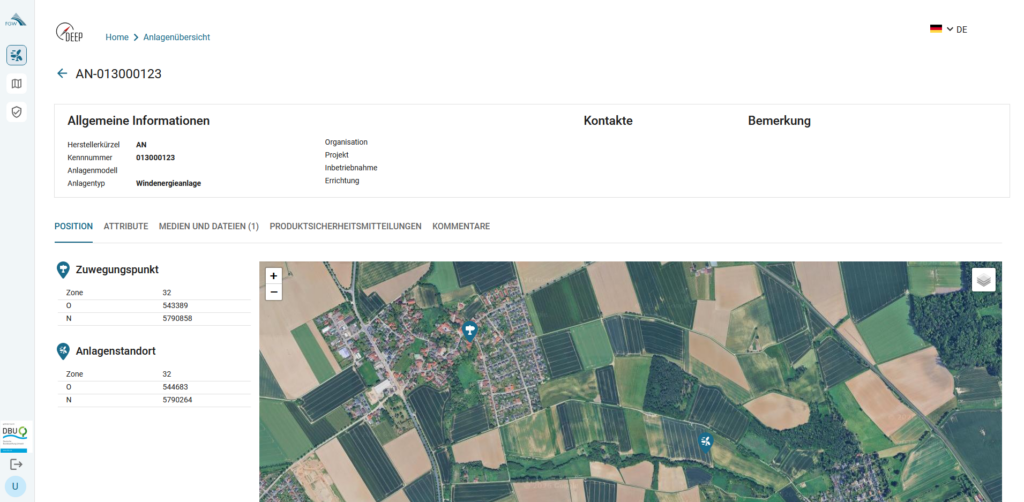The height and width of the screenshot is (502, 1024).
Task: Zoom out on the map
Action: pyautogui.click(x=274, y=292)
